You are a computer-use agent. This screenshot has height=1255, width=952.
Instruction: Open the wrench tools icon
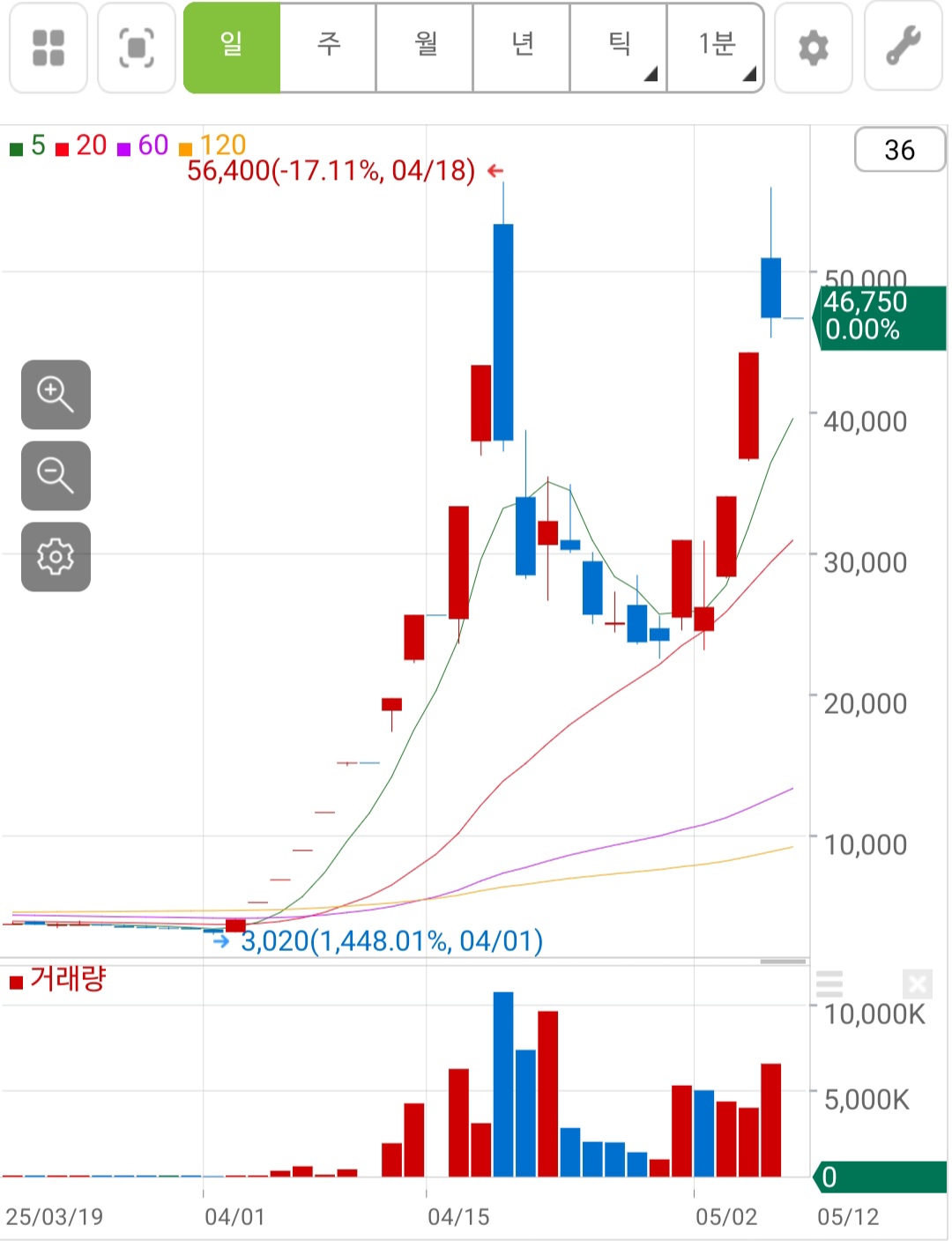(x=904, y=46)
